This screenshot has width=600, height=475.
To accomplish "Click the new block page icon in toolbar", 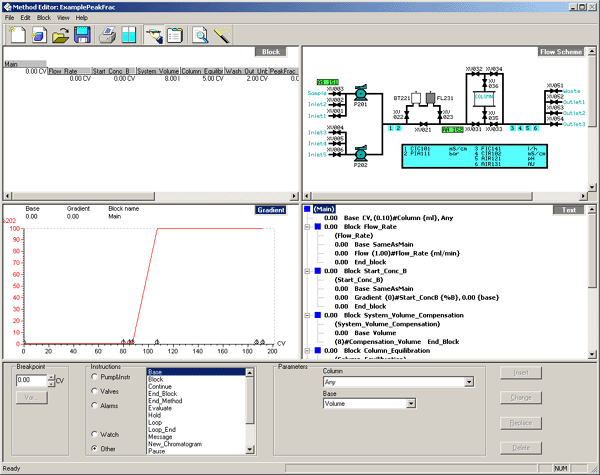I will tap(39, 35).
